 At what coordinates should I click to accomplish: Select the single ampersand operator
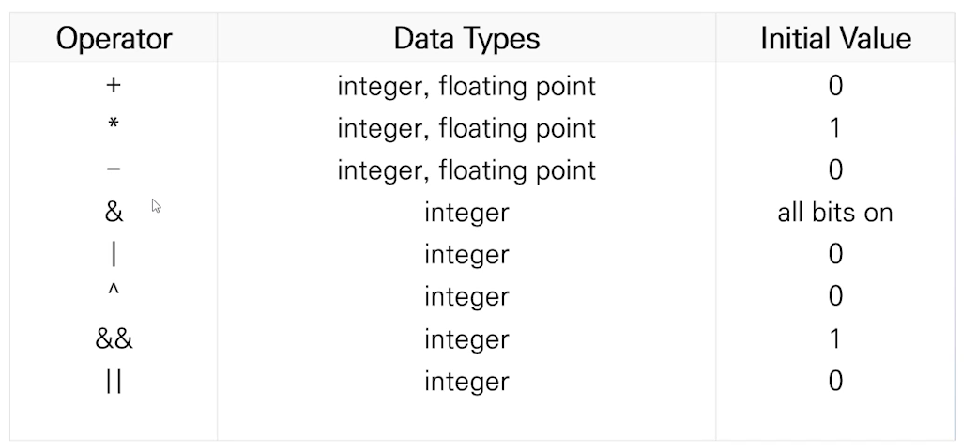click(113, 213)
